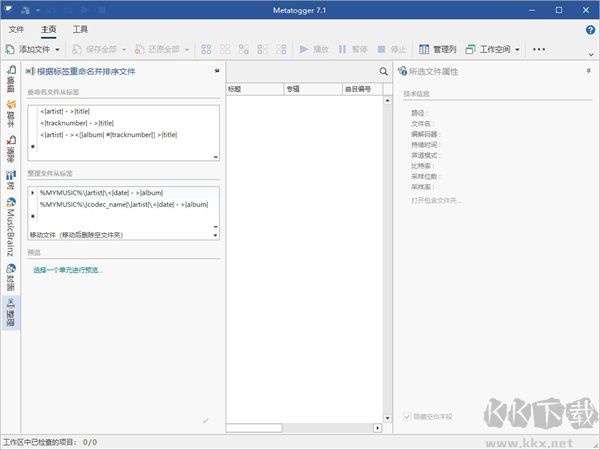Click the horizontal scrollbar thumb
Image resolution: width=600 pixels, height=450 pixels.
254,428
